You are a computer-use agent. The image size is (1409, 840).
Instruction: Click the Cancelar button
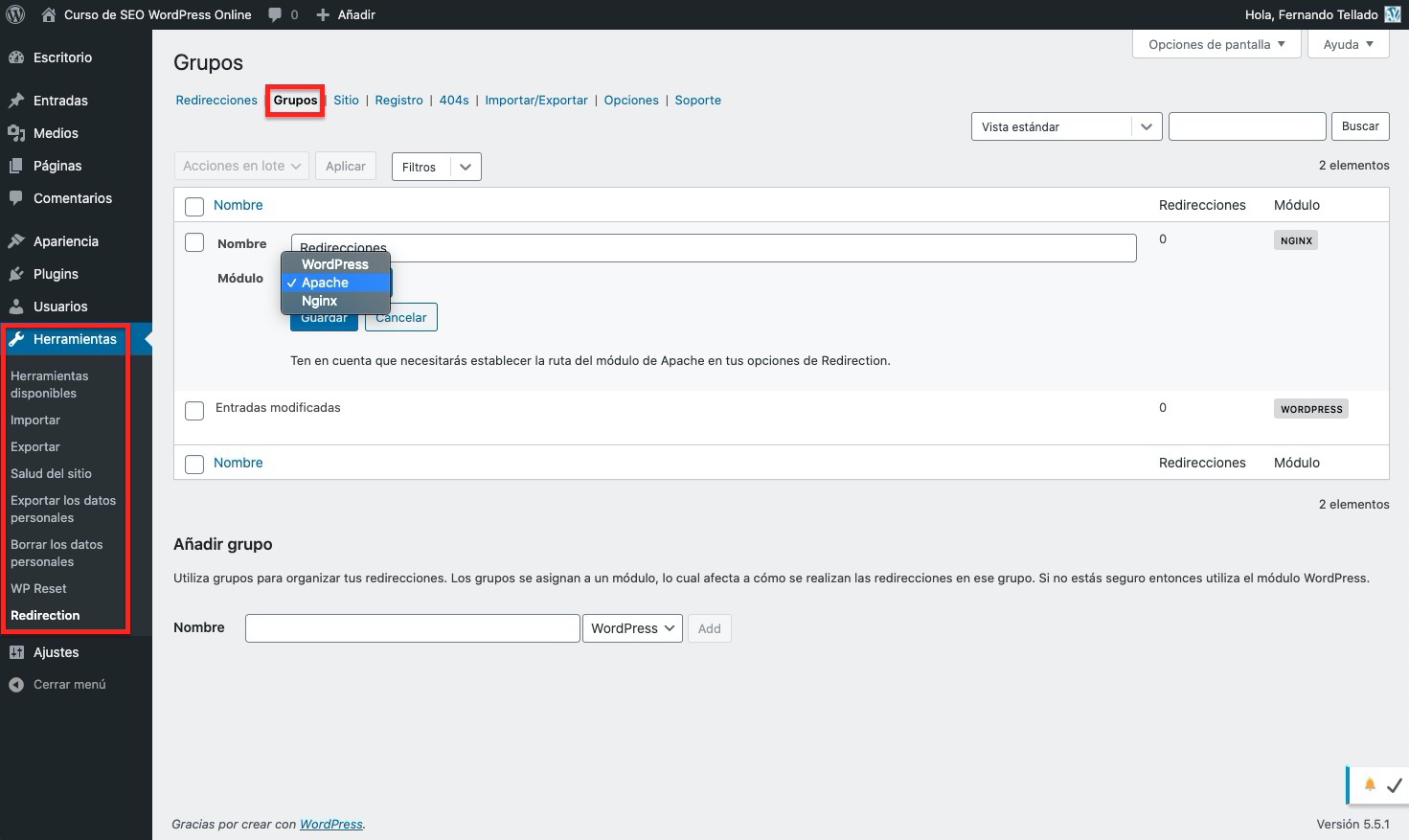(401, 318)
